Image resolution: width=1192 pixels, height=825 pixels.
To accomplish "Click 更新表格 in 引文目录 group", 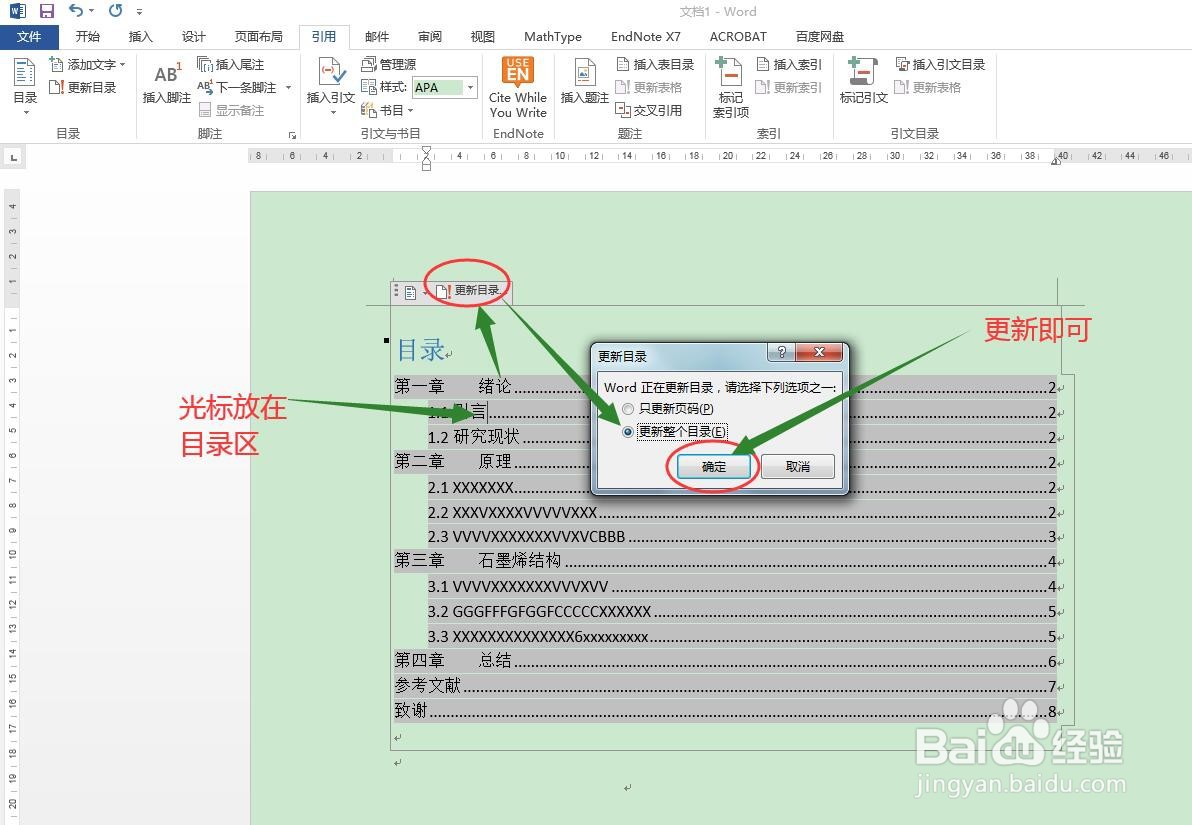I will (x=927, y=87).
